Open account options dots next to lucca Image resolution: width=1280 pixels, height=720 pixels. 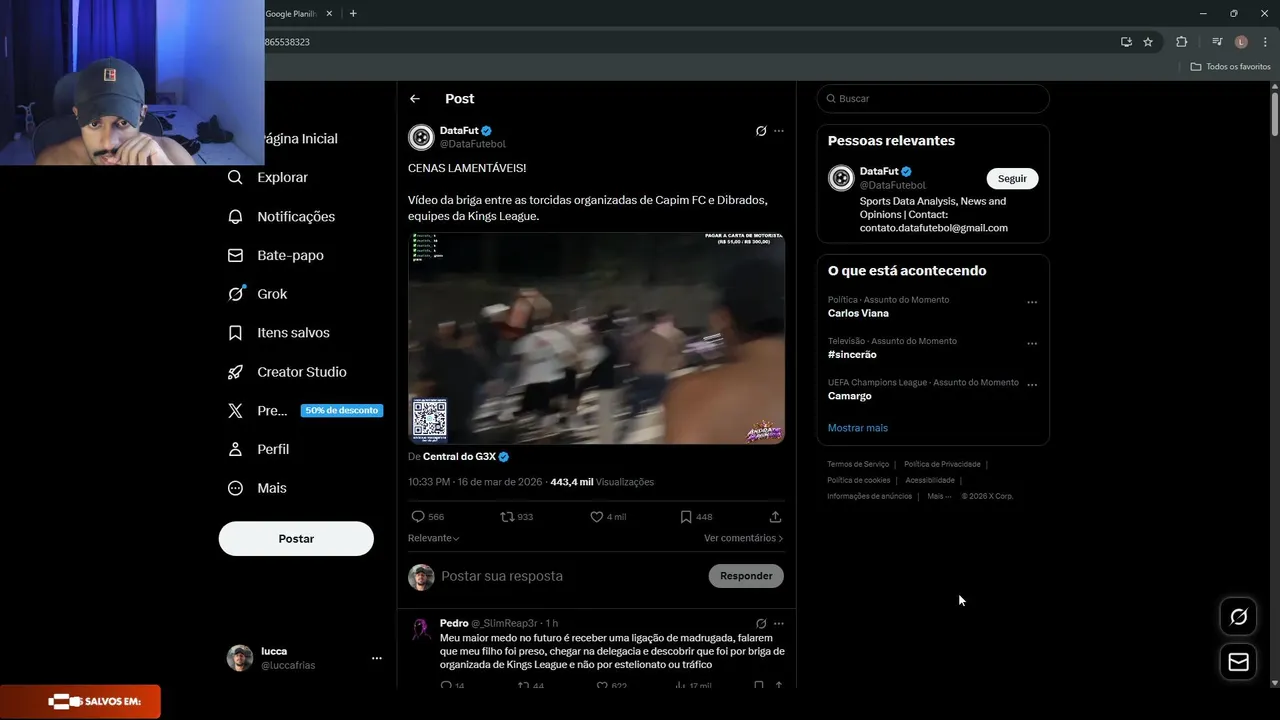[377, 658]
